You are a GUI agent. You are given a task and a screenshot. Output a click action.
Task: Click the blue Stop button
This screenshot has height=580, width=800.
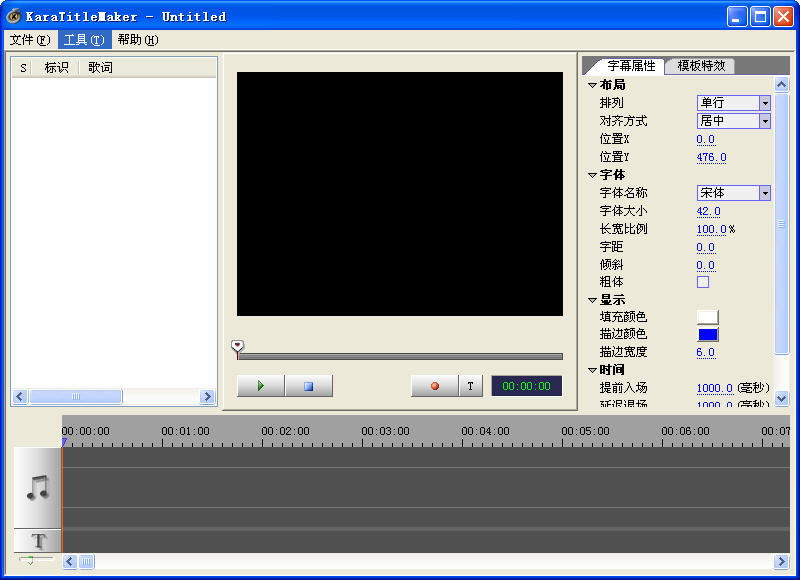[x=308, y=386]
